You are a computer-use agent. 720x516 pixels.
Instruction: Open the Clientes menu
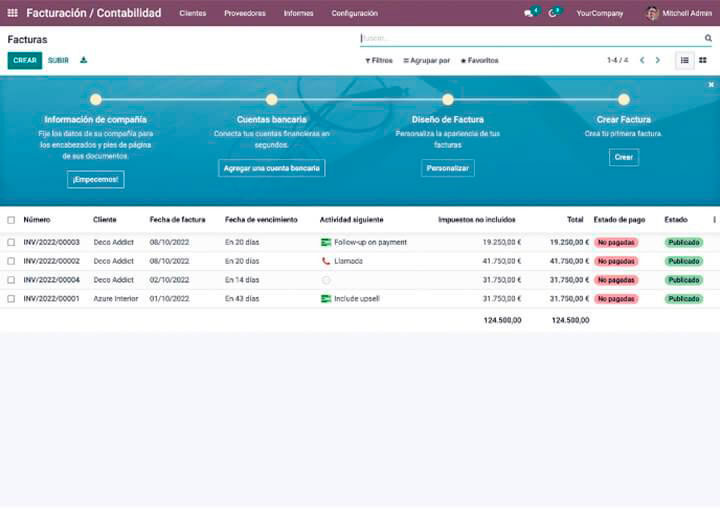[x=192, y=13]
